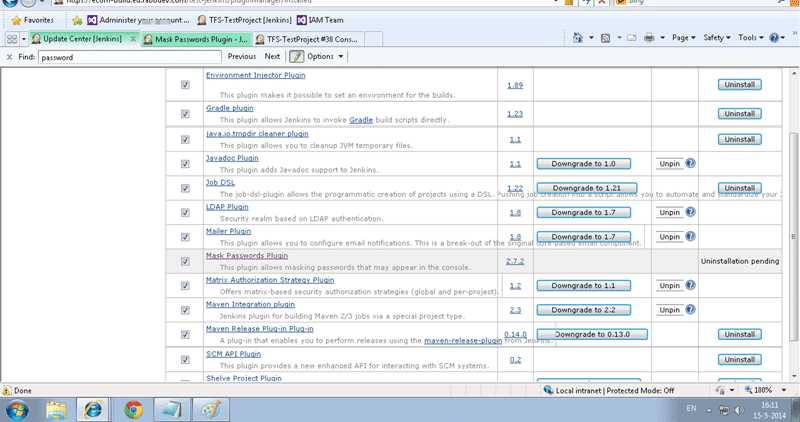Expand the Quick Tabs list arrow

pyautogui.click(x=23, y=39)
